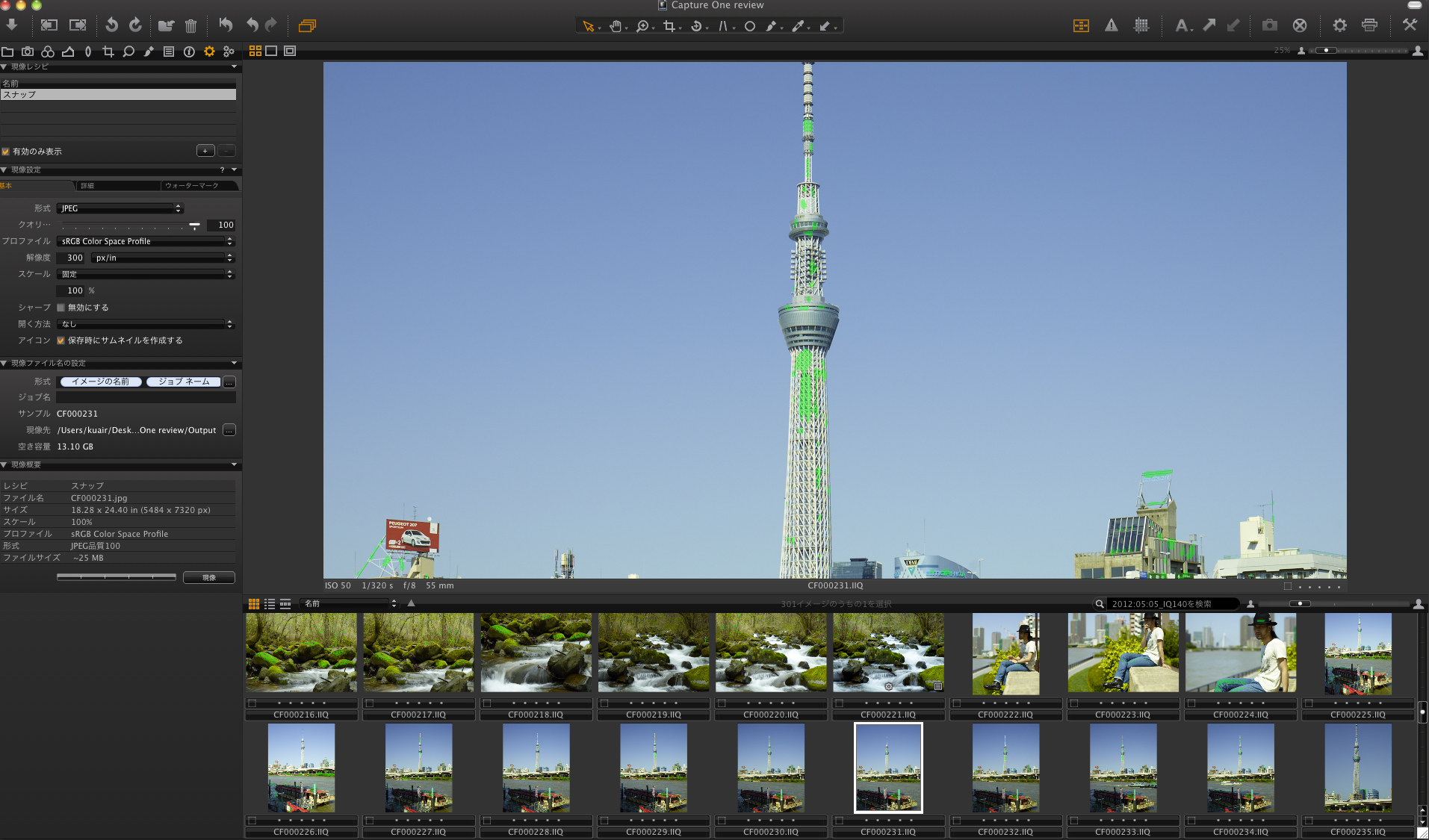Click the plus button to add recipe
The width and height of the screenshot is (1429, 840).
(x=205, y=151)
